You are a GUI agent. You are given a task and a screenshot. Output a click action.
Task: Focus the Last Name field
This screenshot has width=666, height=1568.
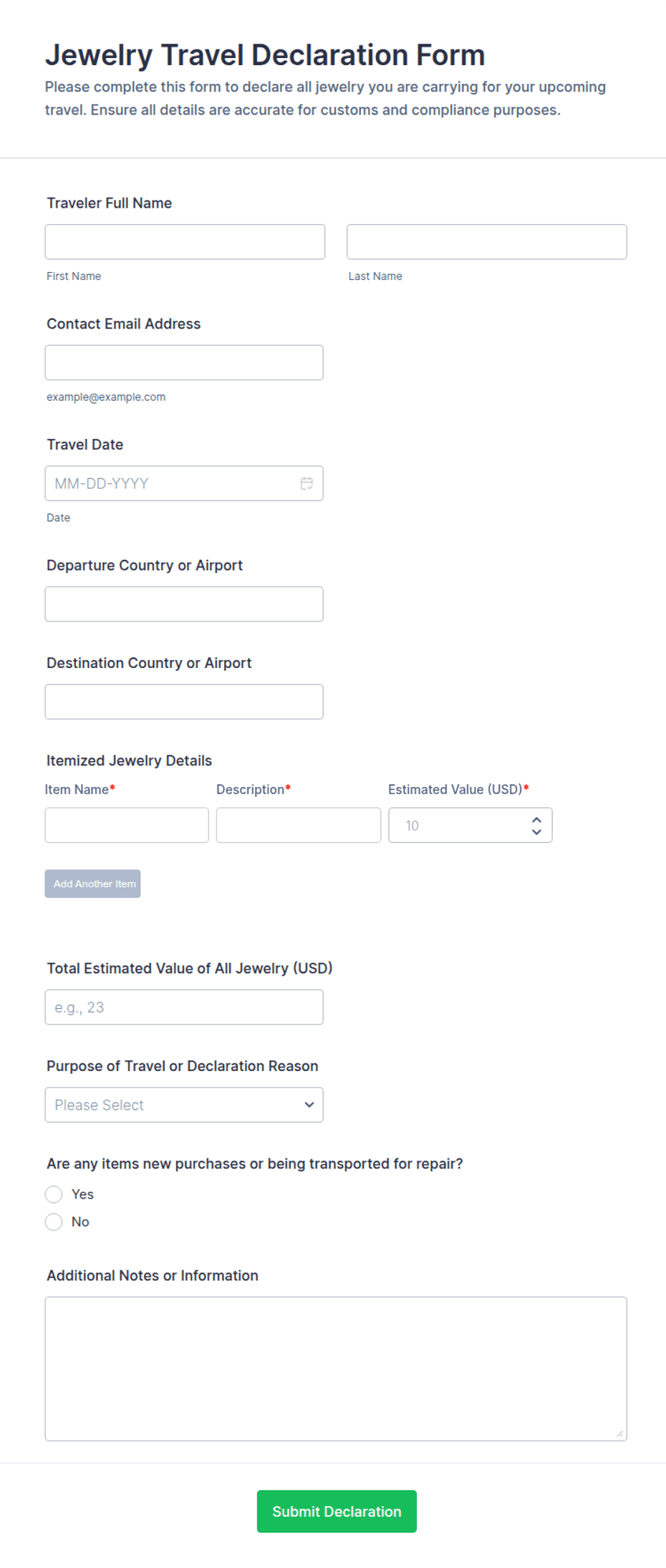pos(487,242)
